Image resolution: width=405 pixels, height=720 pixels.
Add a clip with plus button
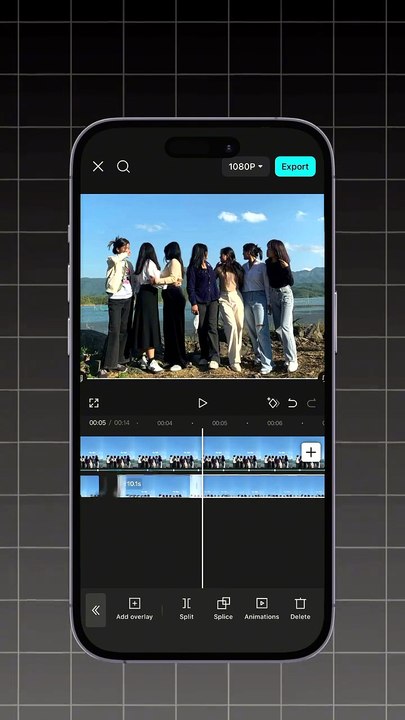point(311,452)
